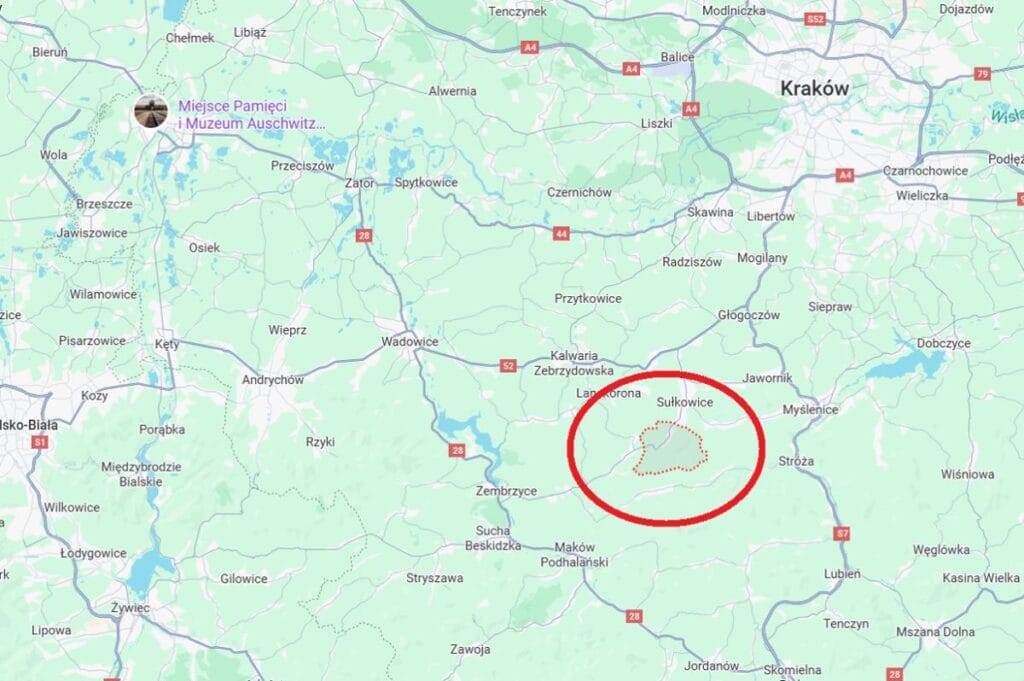The height and width of the screenshot is (681, 1024).
Task: Select the Sucha Beskidzka label
Action: [x=493, y=538]
